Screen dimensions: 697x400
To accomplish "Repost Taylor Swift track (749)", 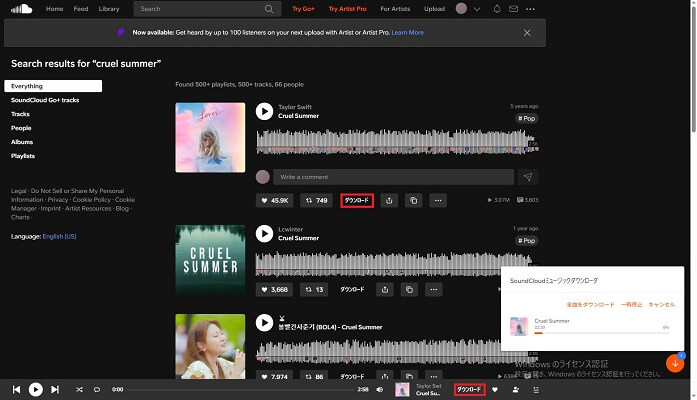I will [x=316, y=200].
